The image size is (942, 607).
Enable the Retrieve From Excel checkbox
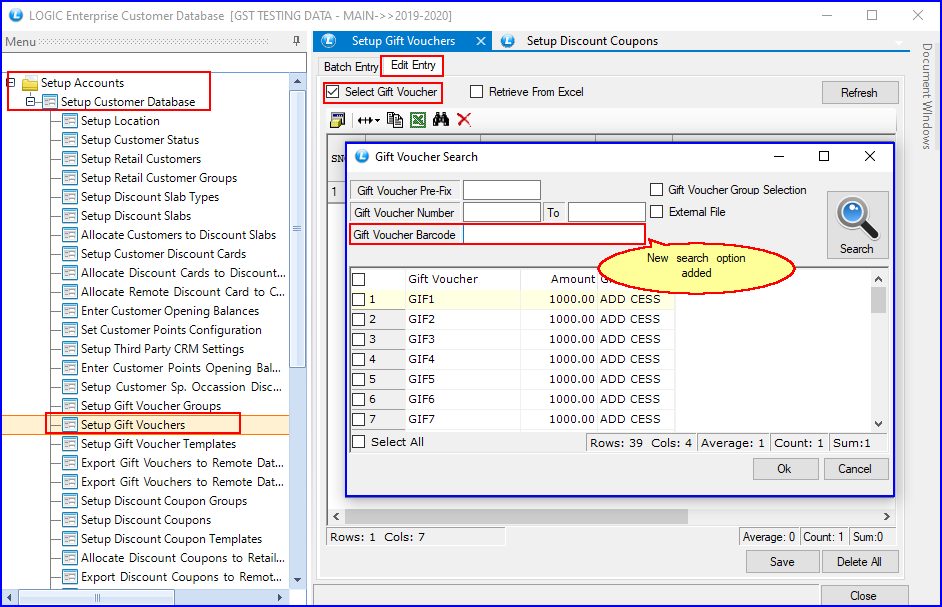tap(477, 92)
